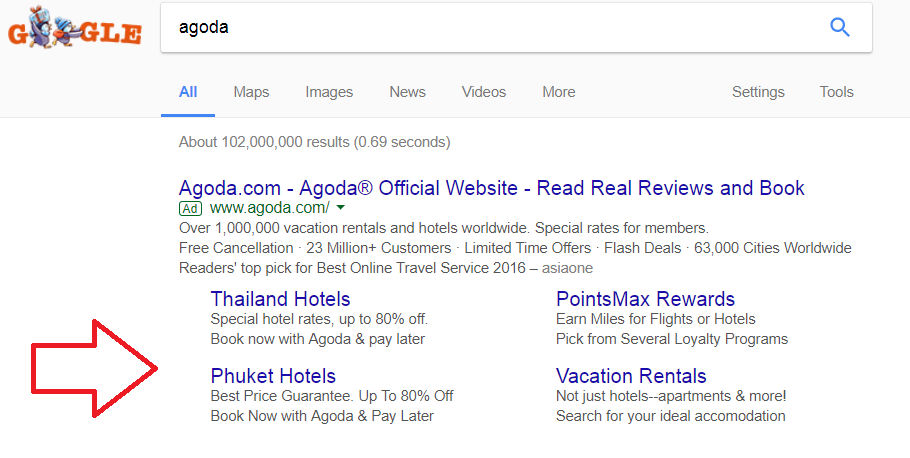Click the search box containing agoda

point(490,28)
